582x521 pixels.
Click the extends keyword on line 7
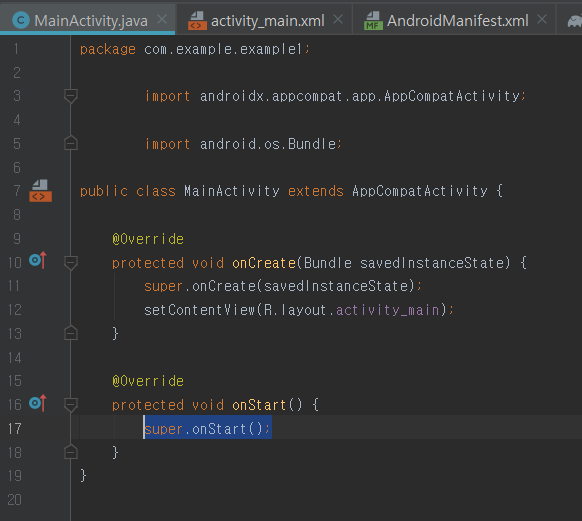click(316, 191)
